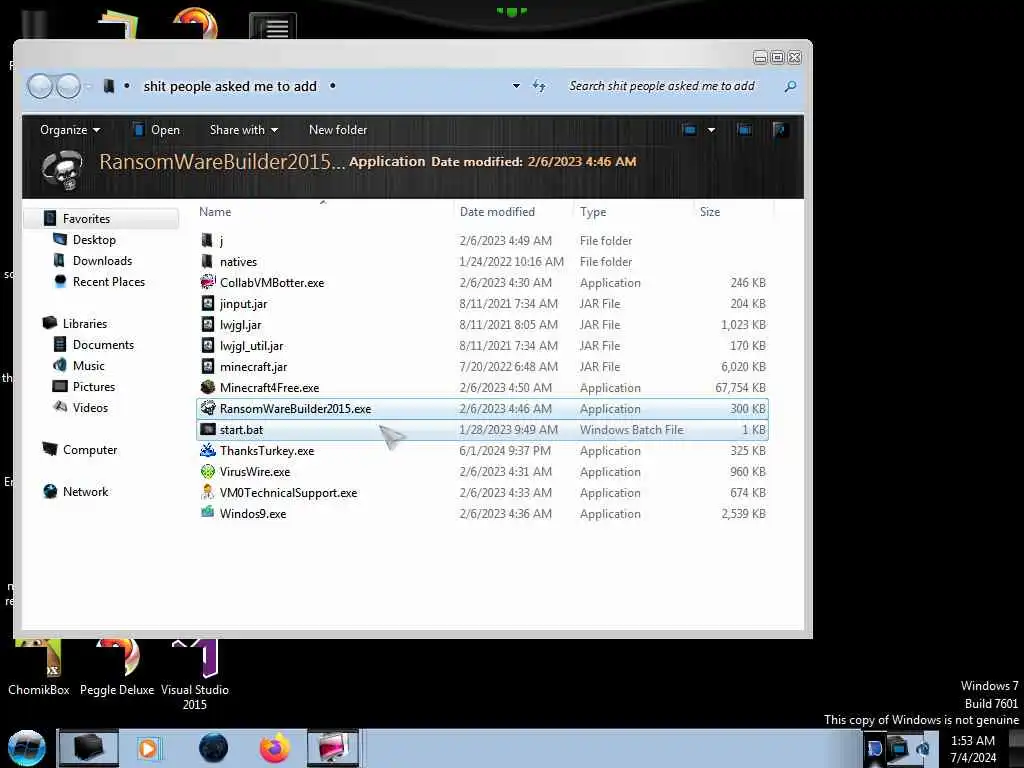The image size is (1024, 768).
Task: Sort by the Date modified column header
Action: [x=513, y=212]
